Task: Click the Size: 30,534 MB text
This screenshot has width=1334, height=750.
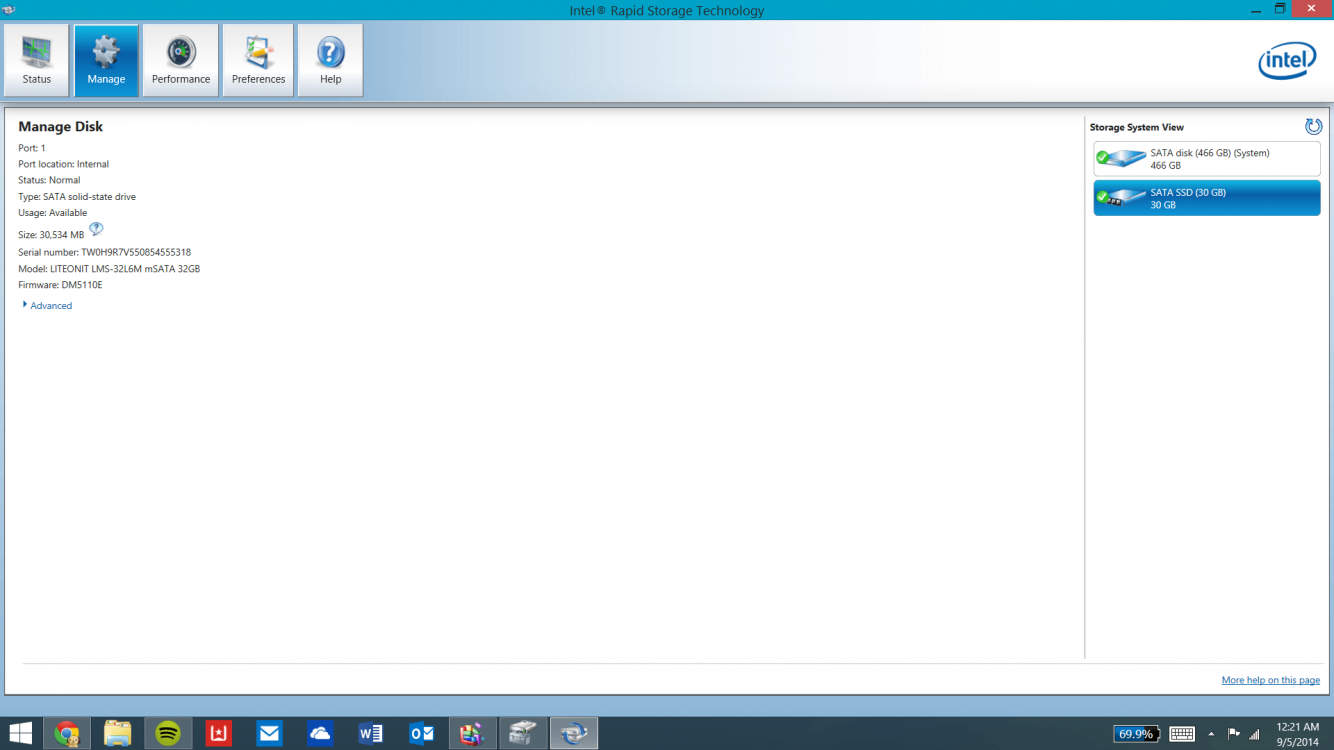Action: click(x=51, y=235)
